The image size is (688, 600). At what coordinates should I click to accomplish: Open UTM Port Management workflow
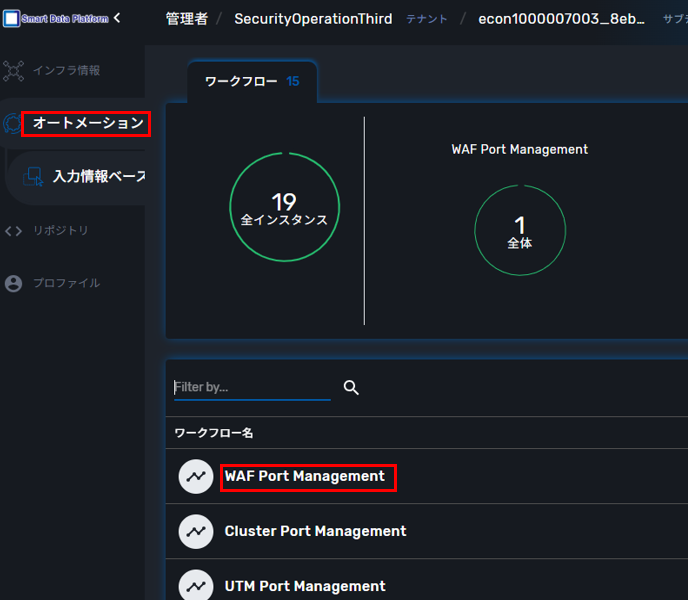click(305, 586)
